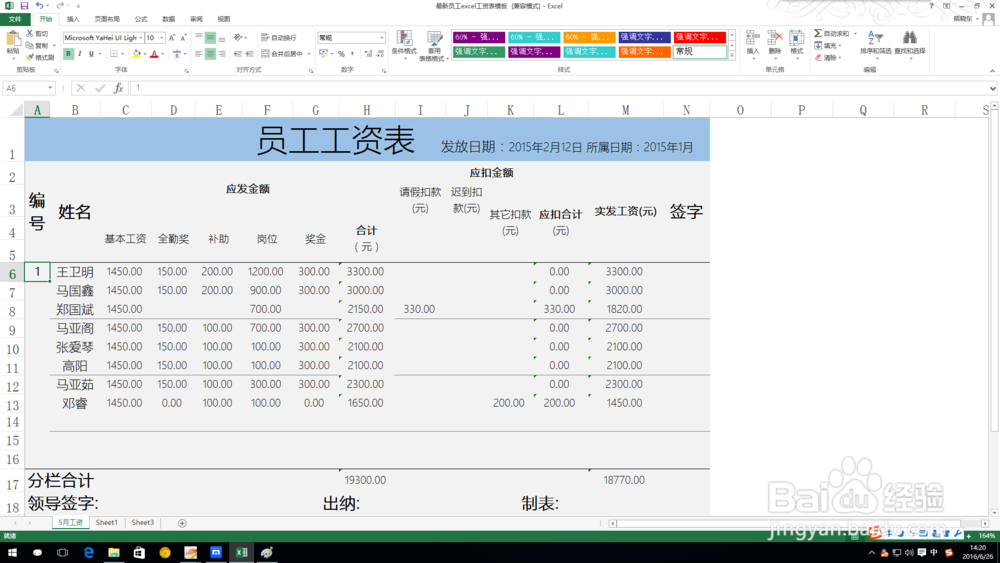This screenshot has width=1000, height=563.
Task: Open the File (文件) tab
Action: pyautogui.click(x=15, y=19)
